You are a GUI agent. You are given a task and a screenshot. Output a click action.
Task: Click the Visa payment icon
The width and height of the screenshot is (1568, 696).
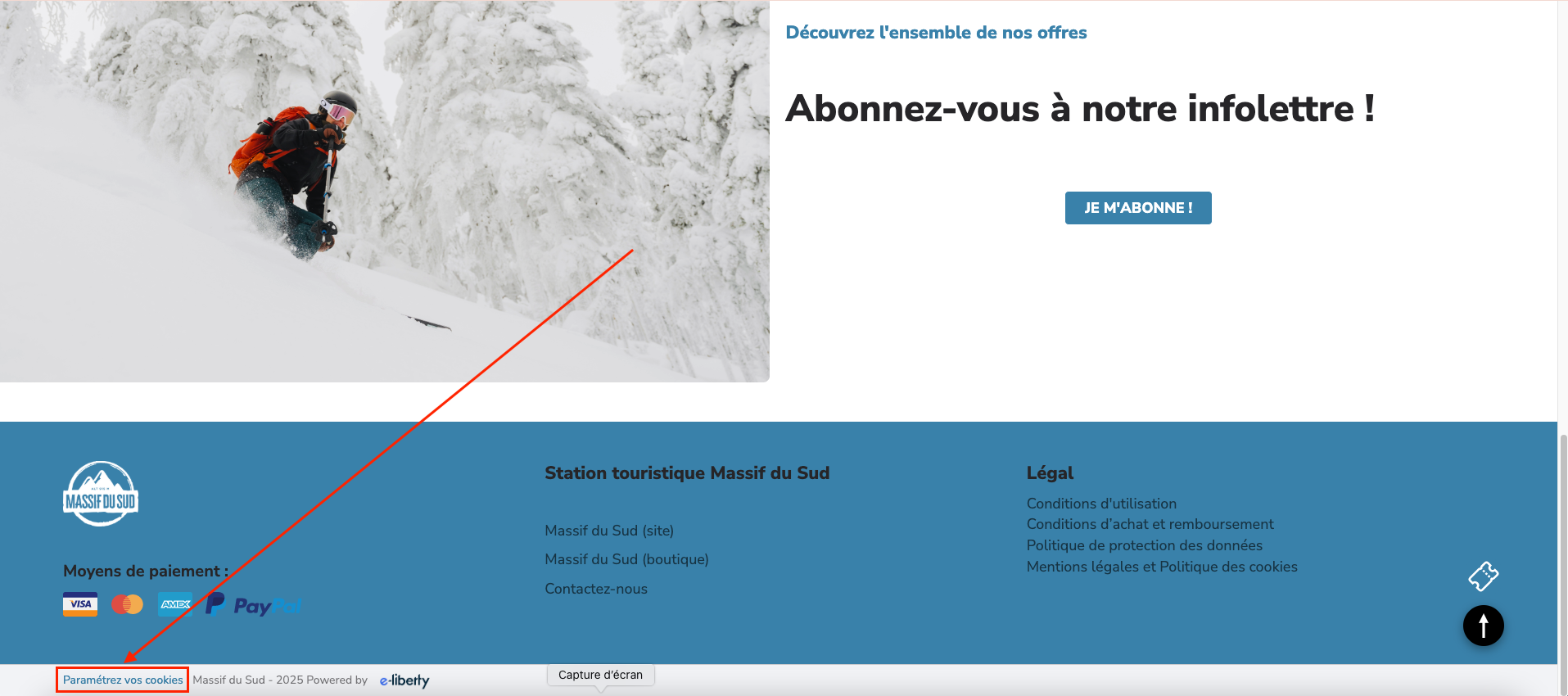click(x=80, y=604)
